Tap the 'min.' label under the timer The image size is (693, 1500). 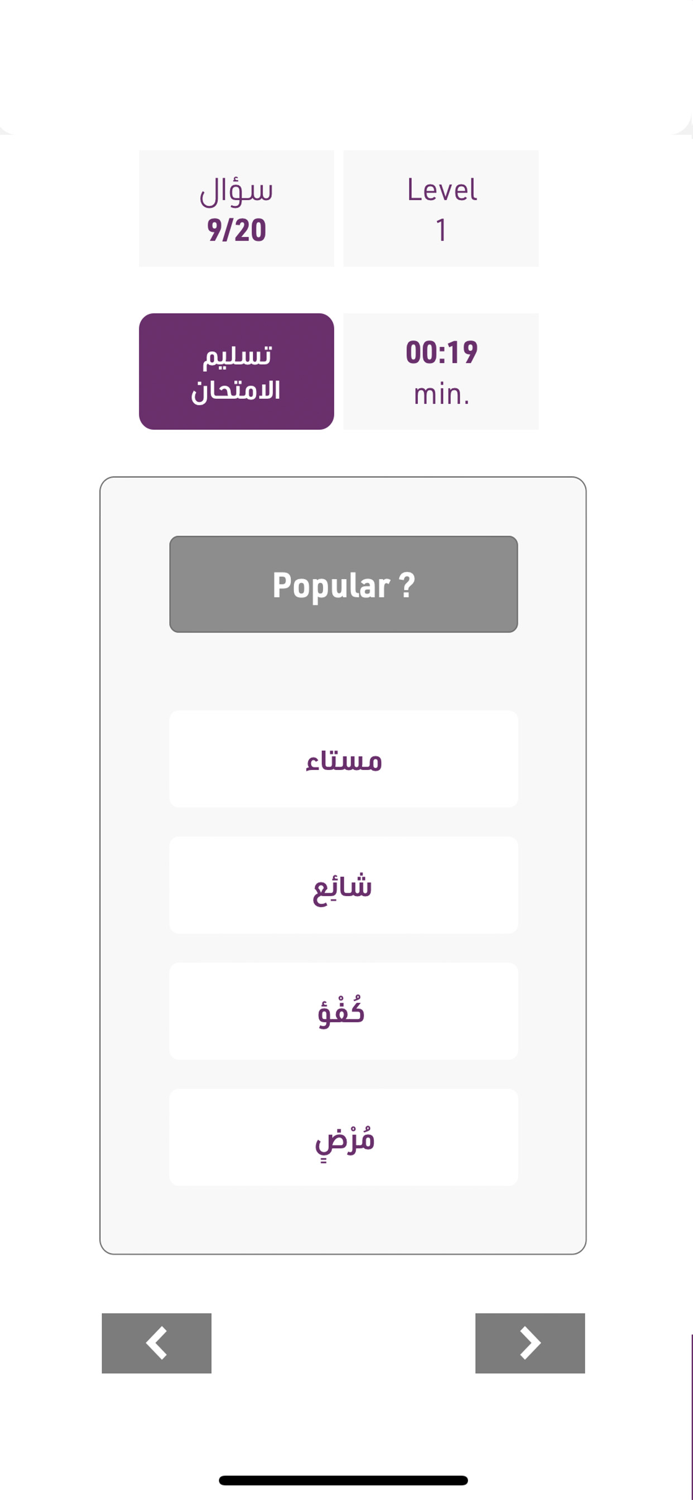[x=440, y=393]
